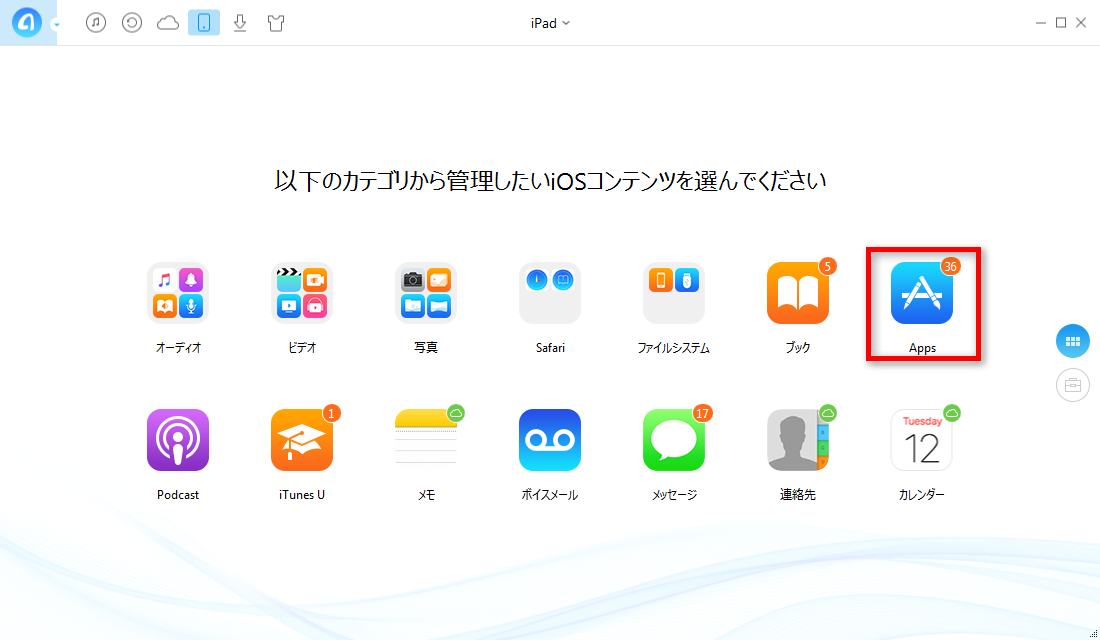
Task: Open the File System category (ファイルシステム)
Action: click(x=673, y=293)
